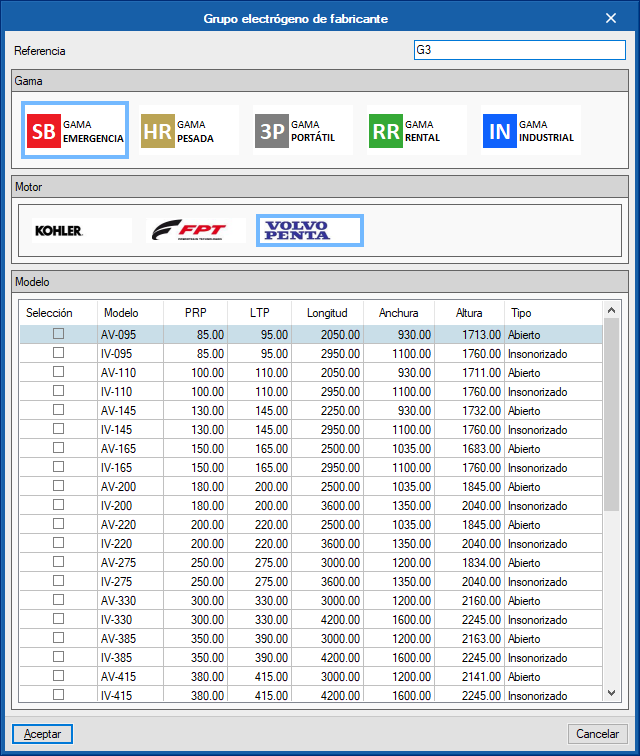The image size is (640, 756).
Task: Check the IV-330 selection checkbox
Action: 58,619
